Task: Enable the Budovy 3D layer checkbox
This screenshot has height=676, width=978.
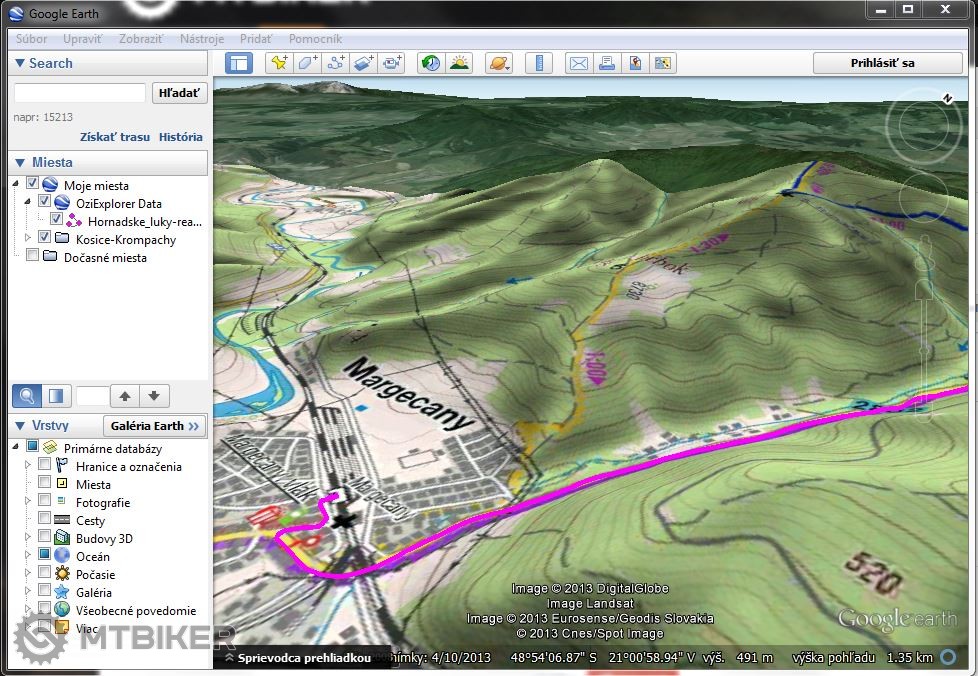Action: pyautogui.click(x=45, y=538)
